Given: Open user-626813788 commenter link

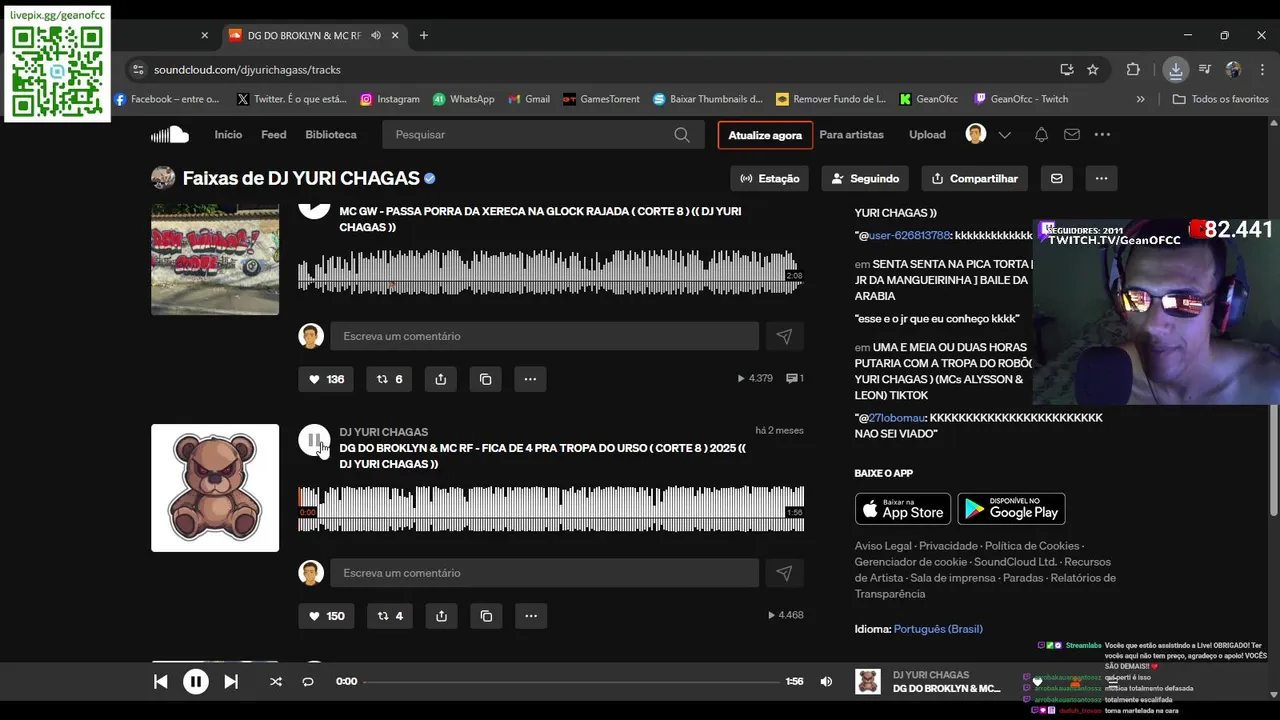Looking at the screenshot, I should 909,236.
